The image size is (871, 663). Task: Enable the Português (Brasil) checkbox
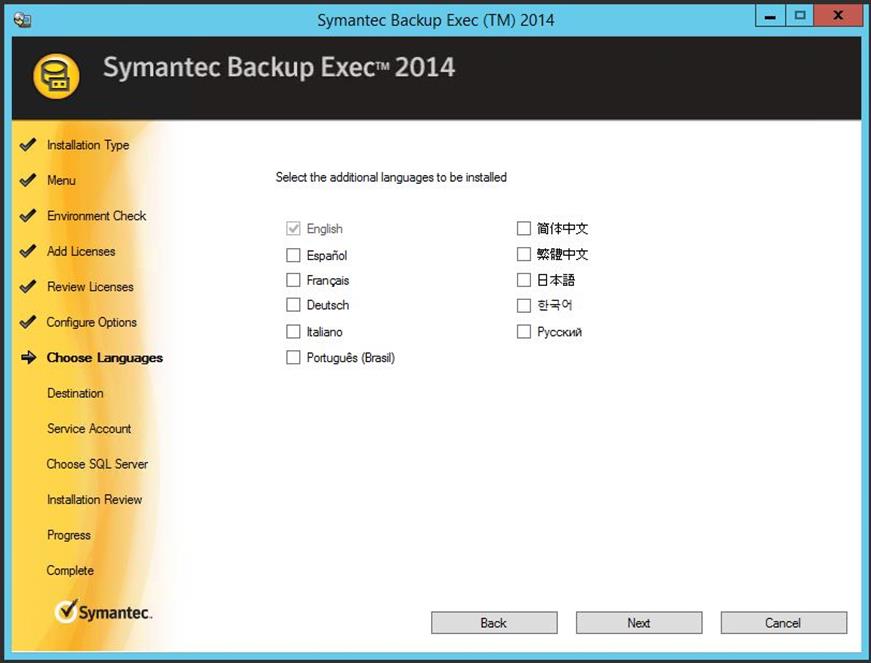pos(293,357)
